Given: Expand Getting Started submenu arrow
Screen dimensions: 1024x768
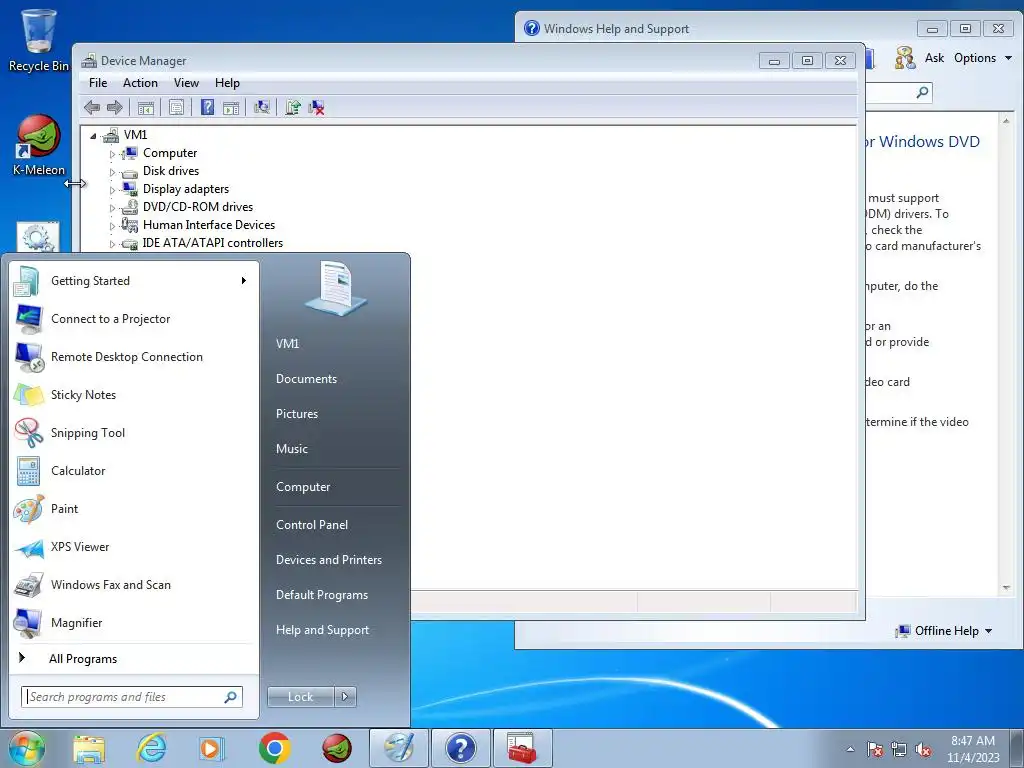Looking at the screenshot, I should point(244,281).
